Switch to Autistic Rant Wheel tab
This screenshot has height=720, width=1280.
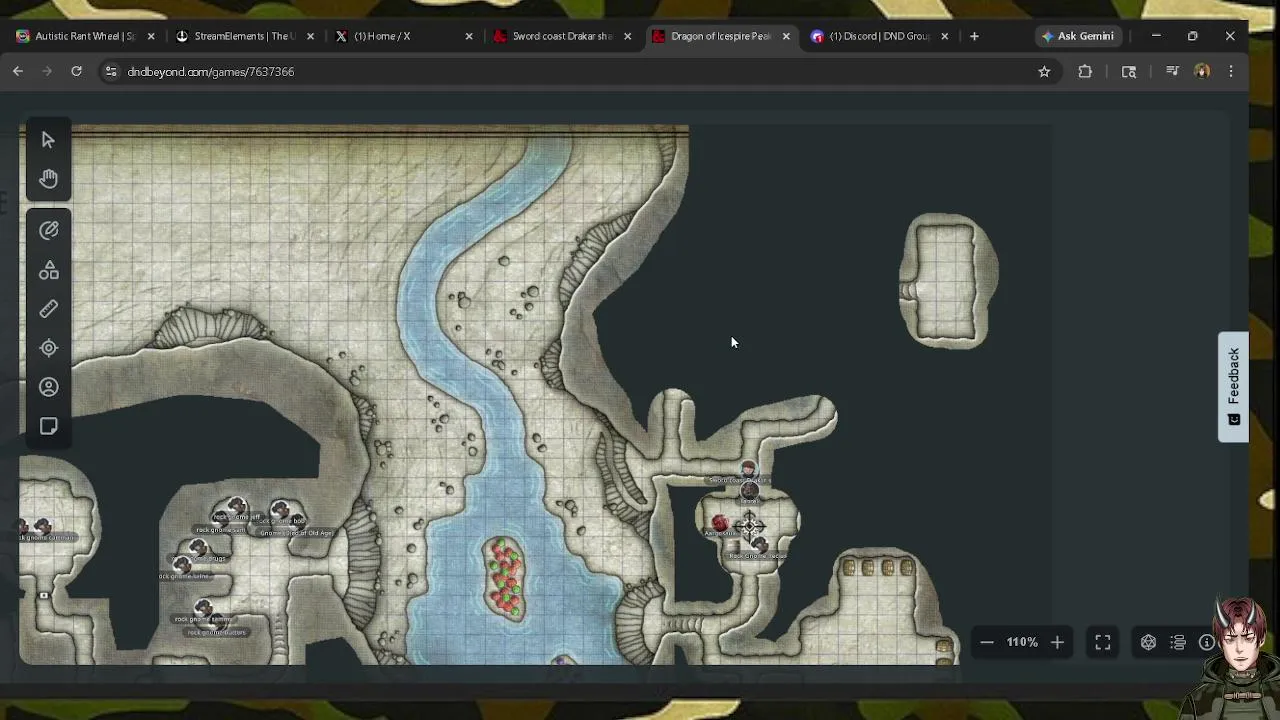pos(83,36)
